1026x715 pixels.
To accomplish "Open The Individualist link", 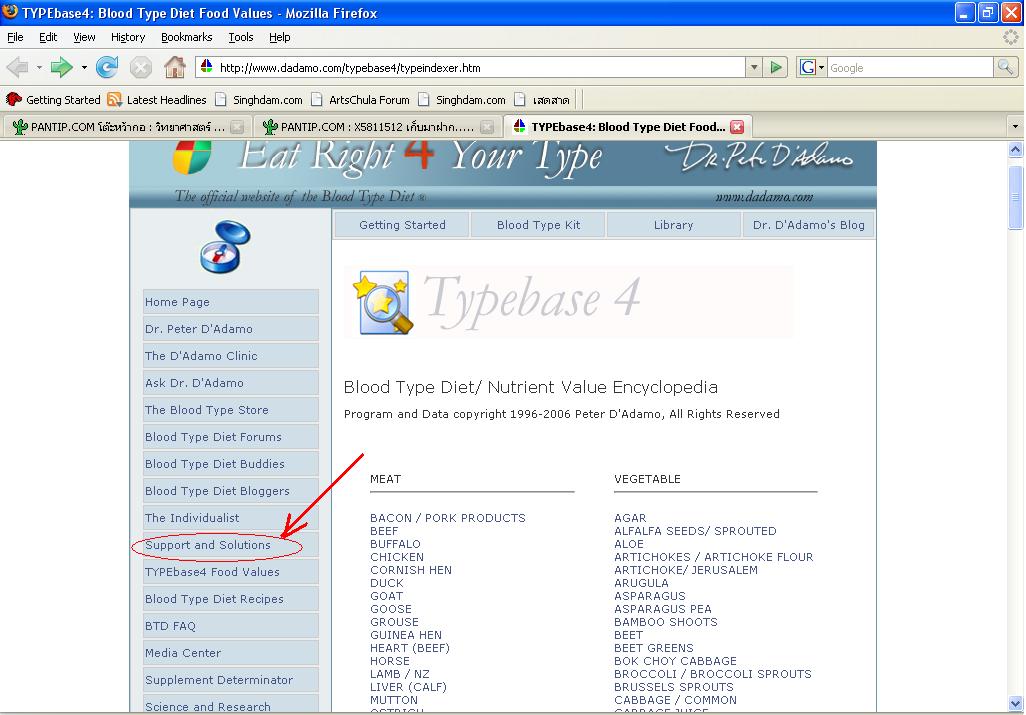I will 230,518.
